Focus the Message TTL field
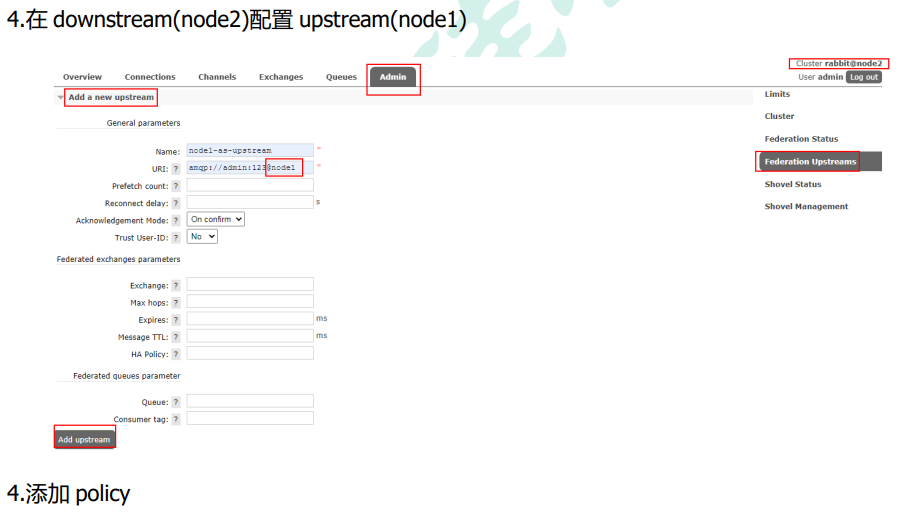916x515 pixels. pyautogui.click(x=250, y=336)
